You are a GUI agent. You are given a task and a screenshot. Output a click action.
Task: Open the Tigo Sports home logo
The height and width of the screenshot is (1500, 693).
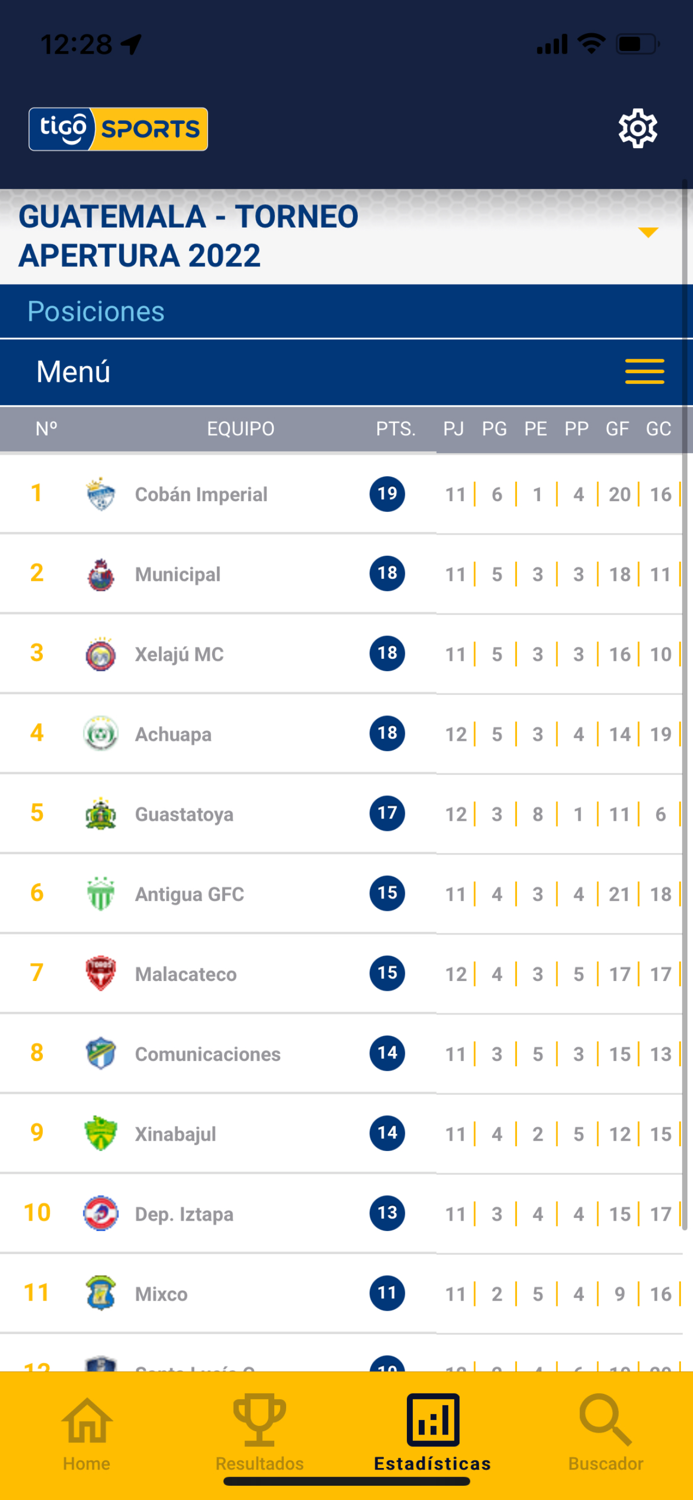[x=117, y=128]
